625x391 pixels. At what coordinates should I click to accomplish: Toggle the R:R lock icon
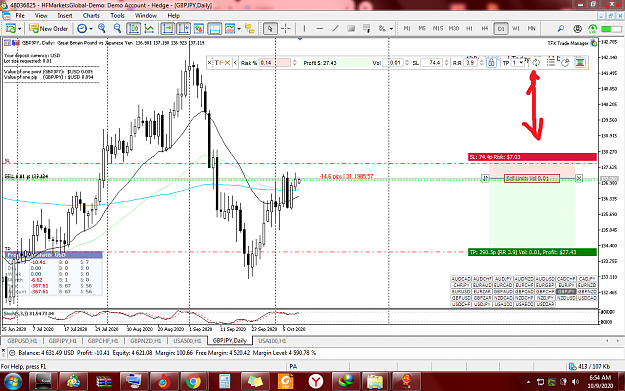(x=491, y=63)
